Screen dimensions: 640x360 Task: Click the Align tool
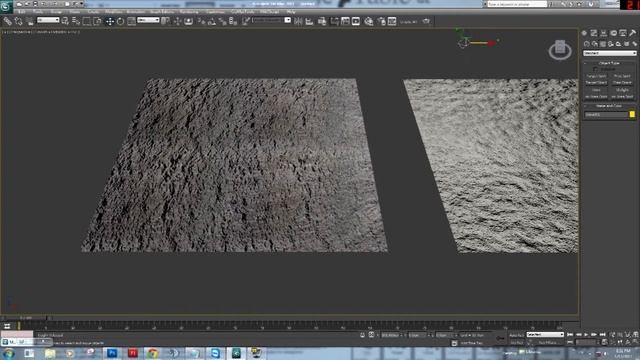(309, 21)
